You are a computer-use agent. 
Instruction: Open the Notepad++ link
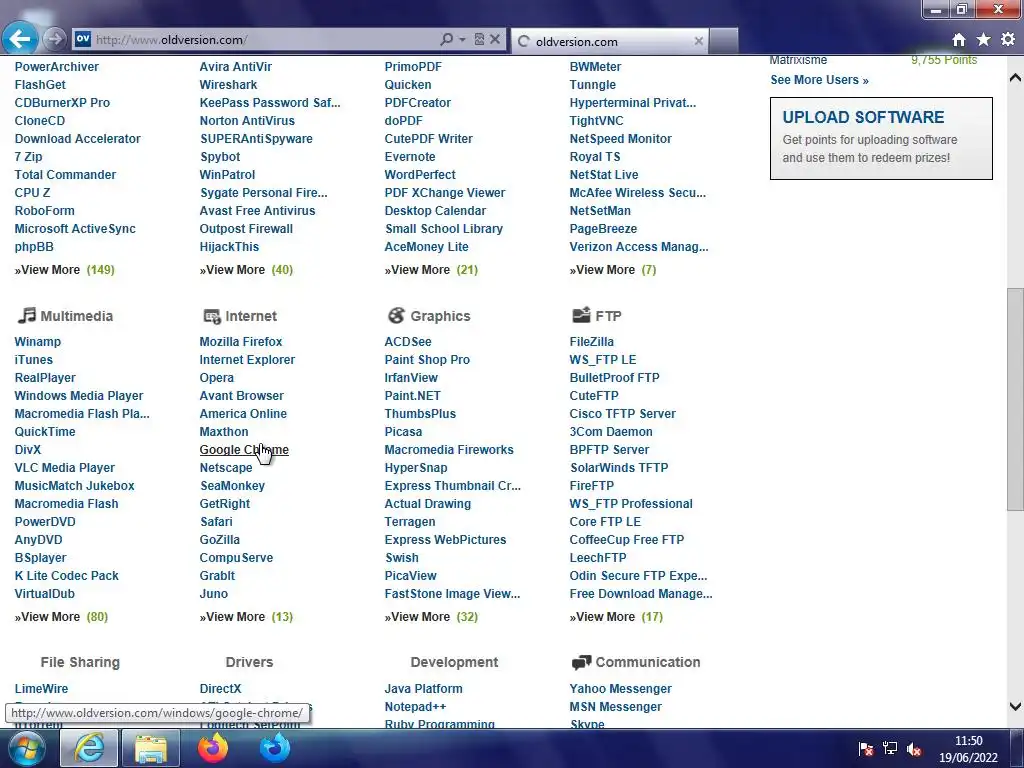415,707
